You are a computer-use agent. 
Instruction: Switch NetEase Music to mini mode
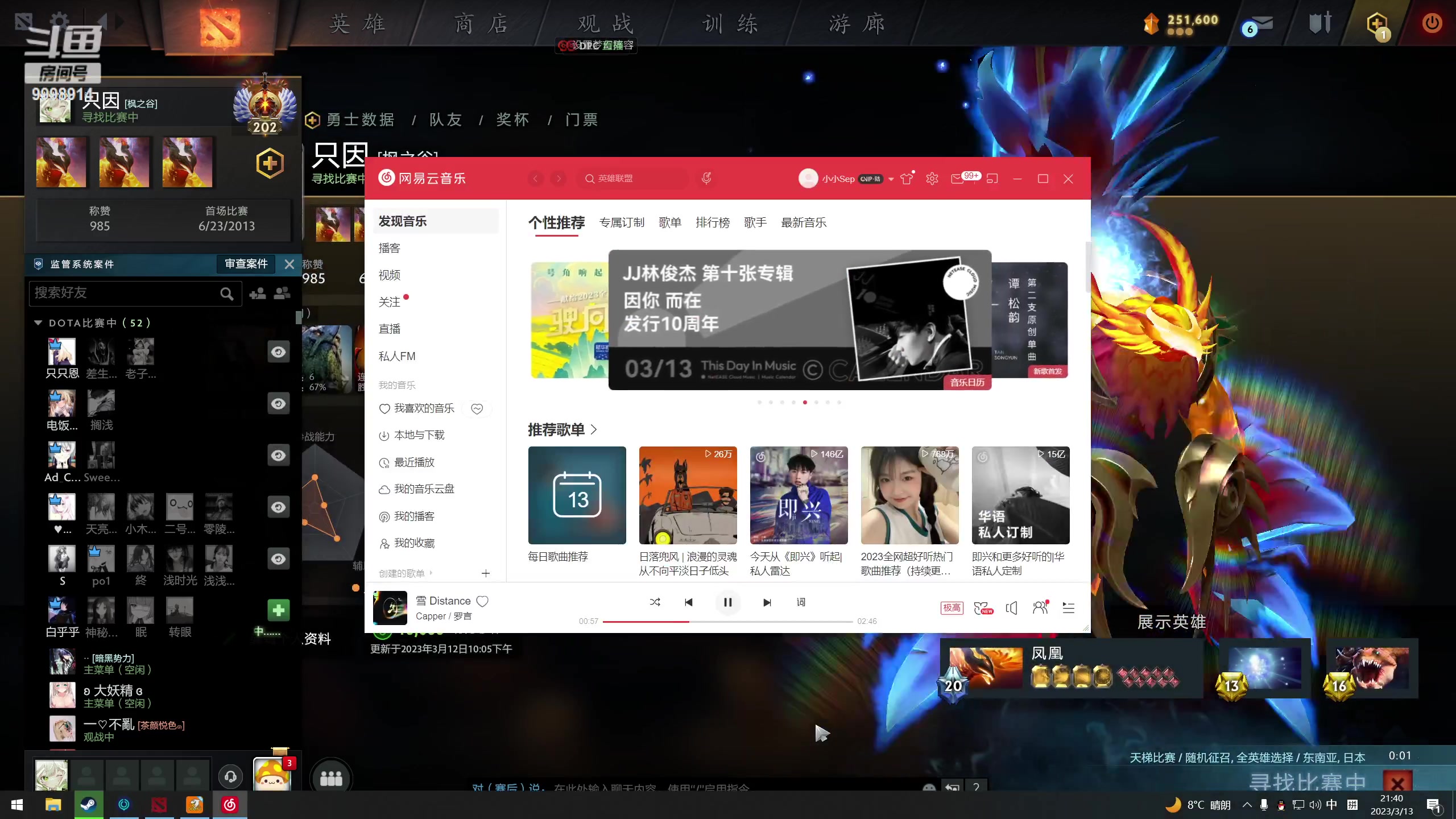coord(992,179)
